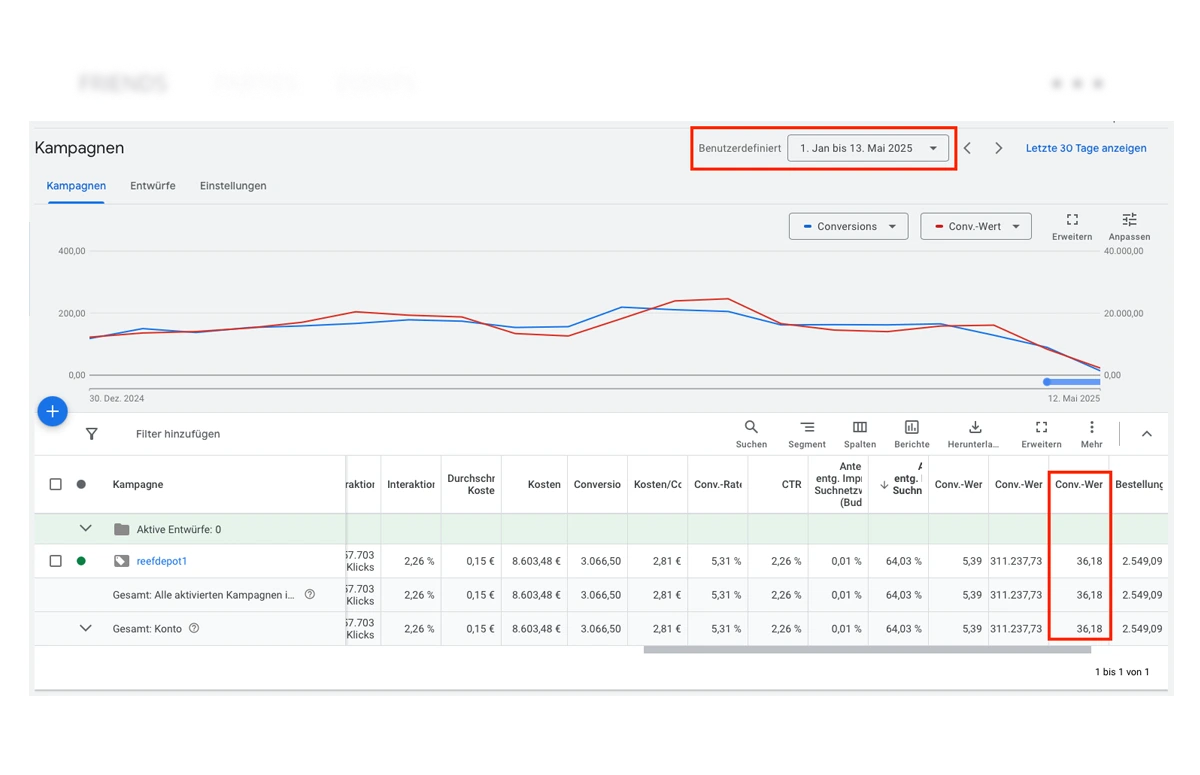Check the reefdepot1 campaign checkbox
The image size is (1200, 775).
click(56, 561)
